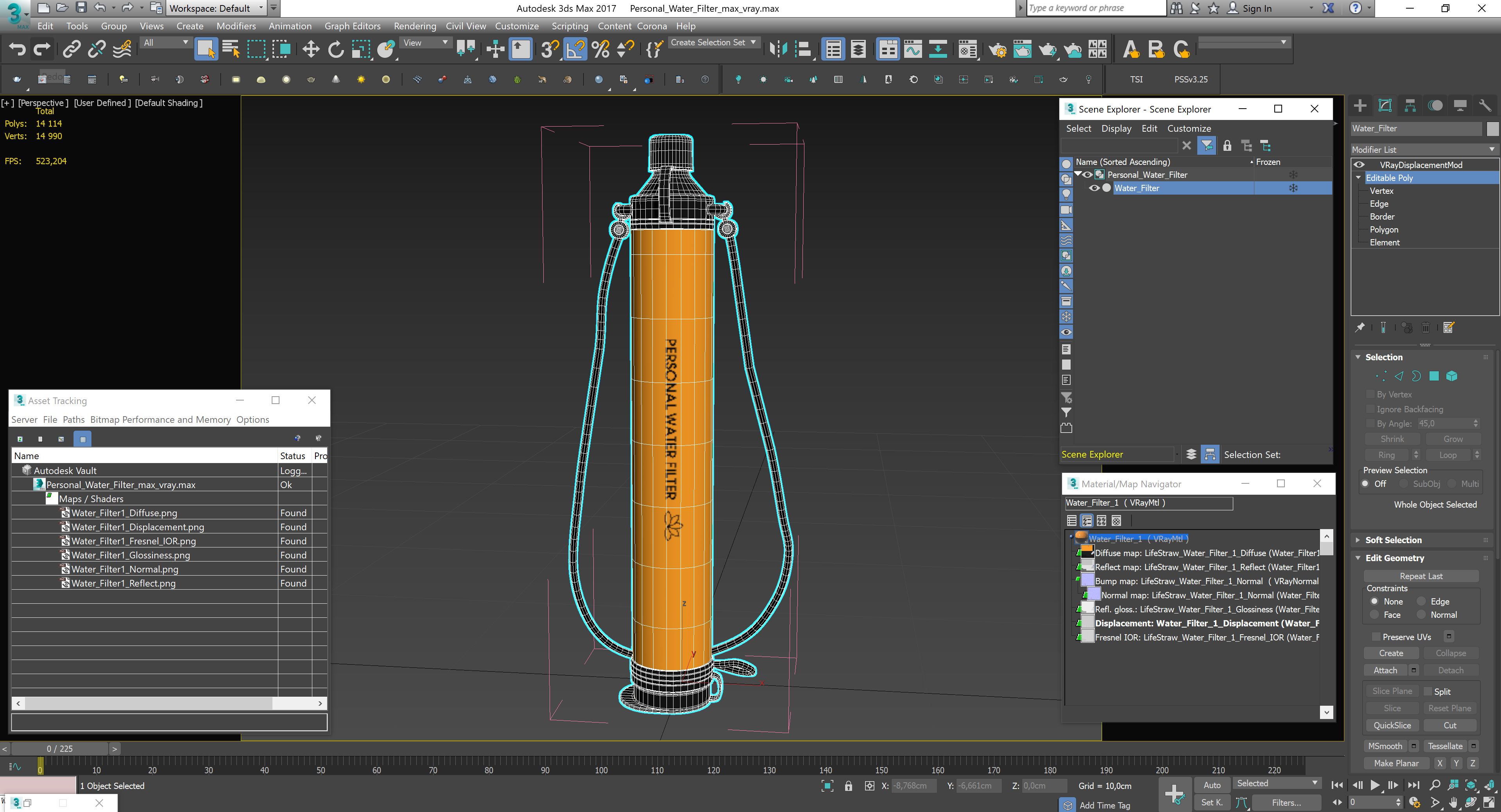Open the Modifiers menu
Screen dimensions: 1501x812
coord(235,26)
